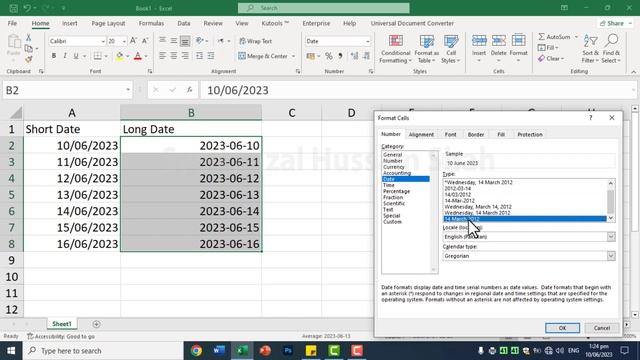Click Cancel in Format Cells dialog
The image size is (640, 360).
click(x=602, y=328)
